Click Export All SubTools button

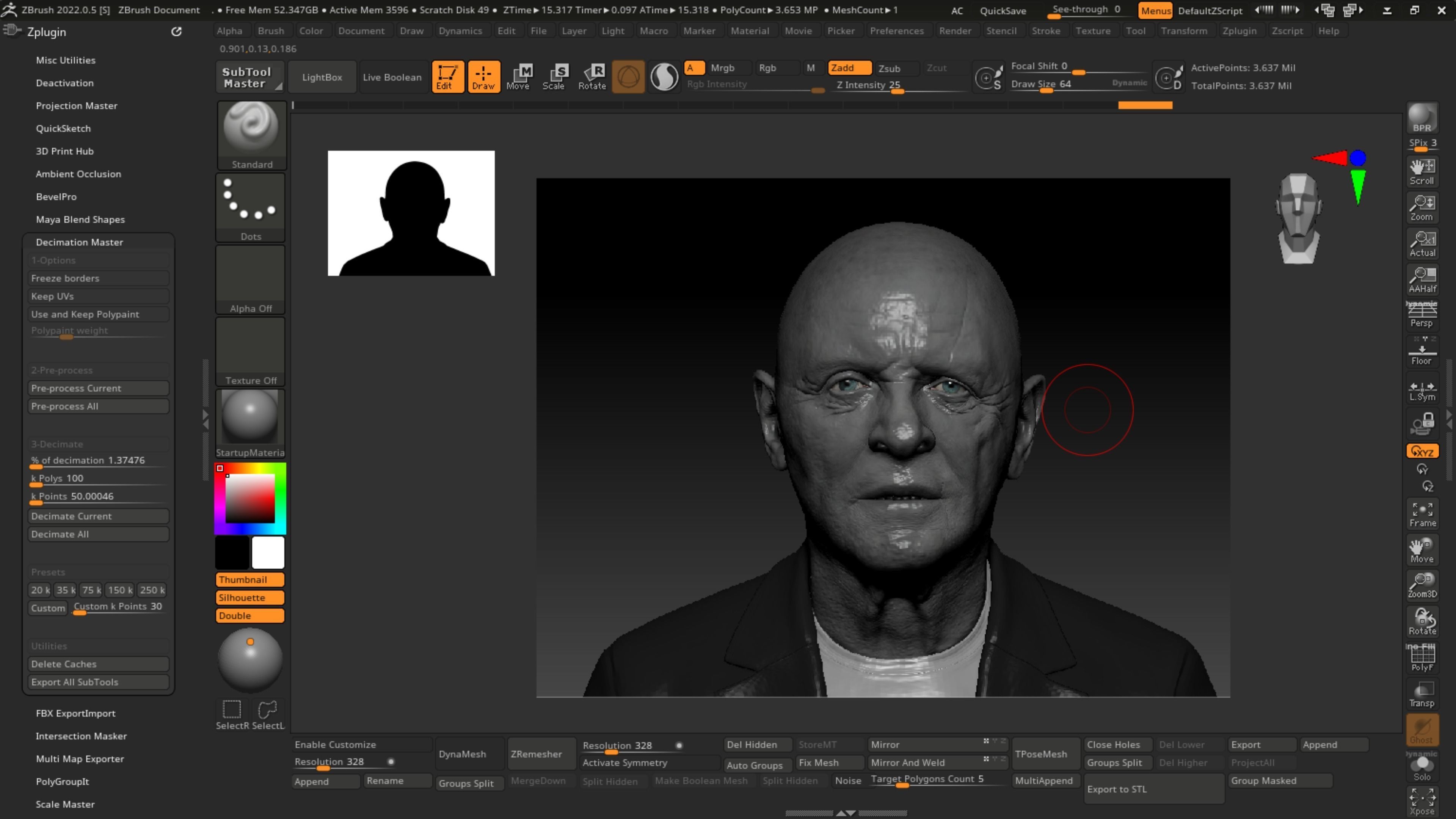[98, 682]
